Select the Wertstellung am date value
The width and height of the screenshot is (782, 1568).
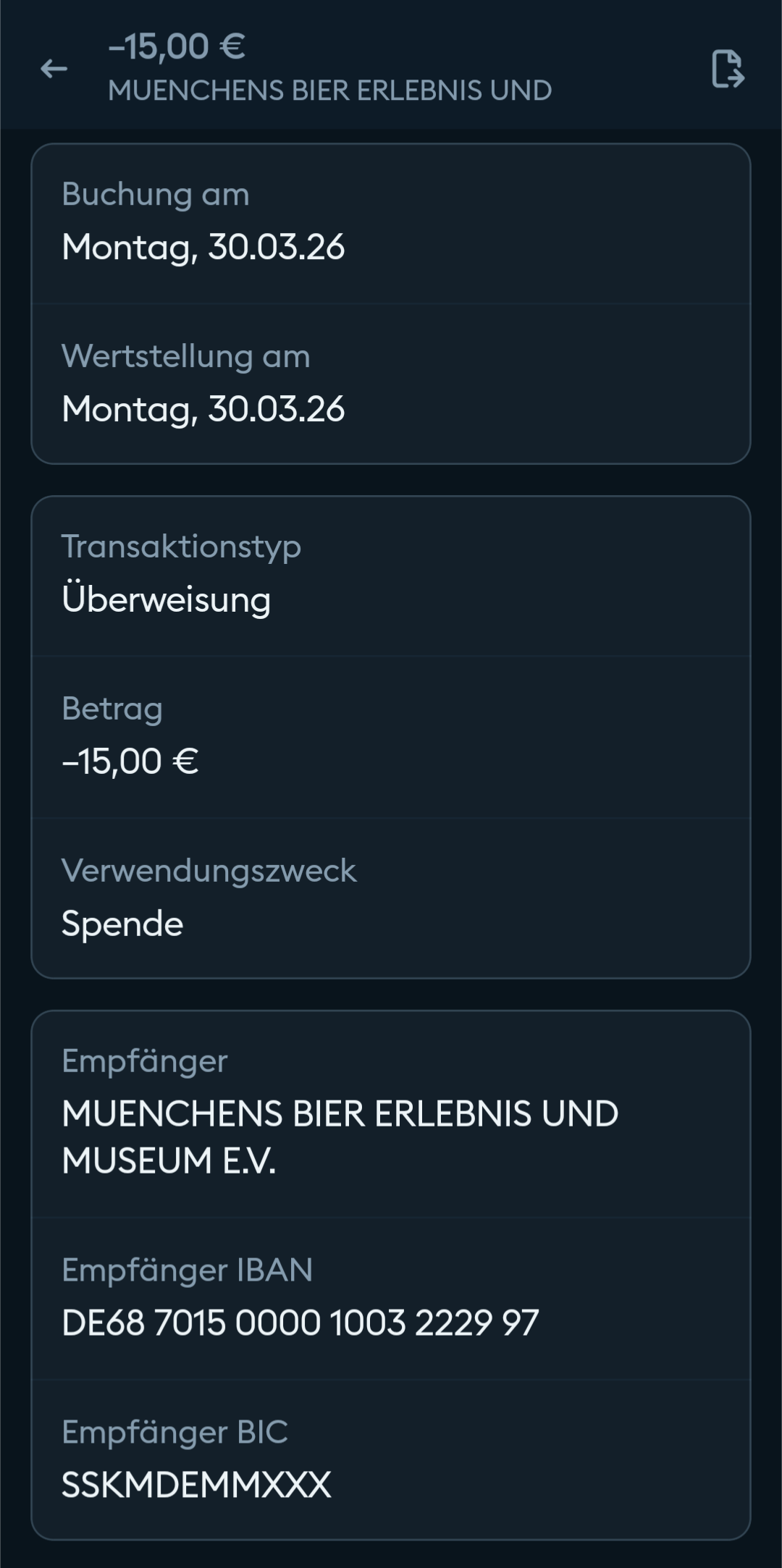coord(203,409)
